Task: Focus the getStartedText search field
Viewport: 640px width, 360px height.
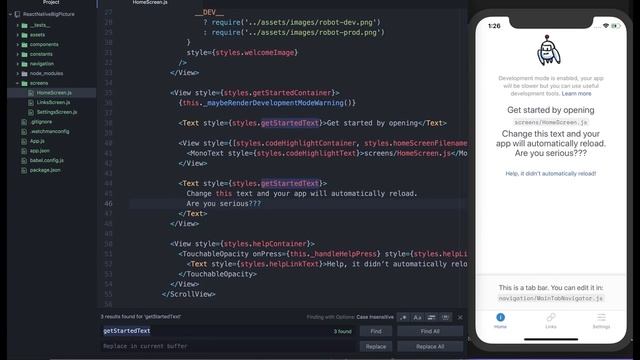Action: click(x=227, y=331)
